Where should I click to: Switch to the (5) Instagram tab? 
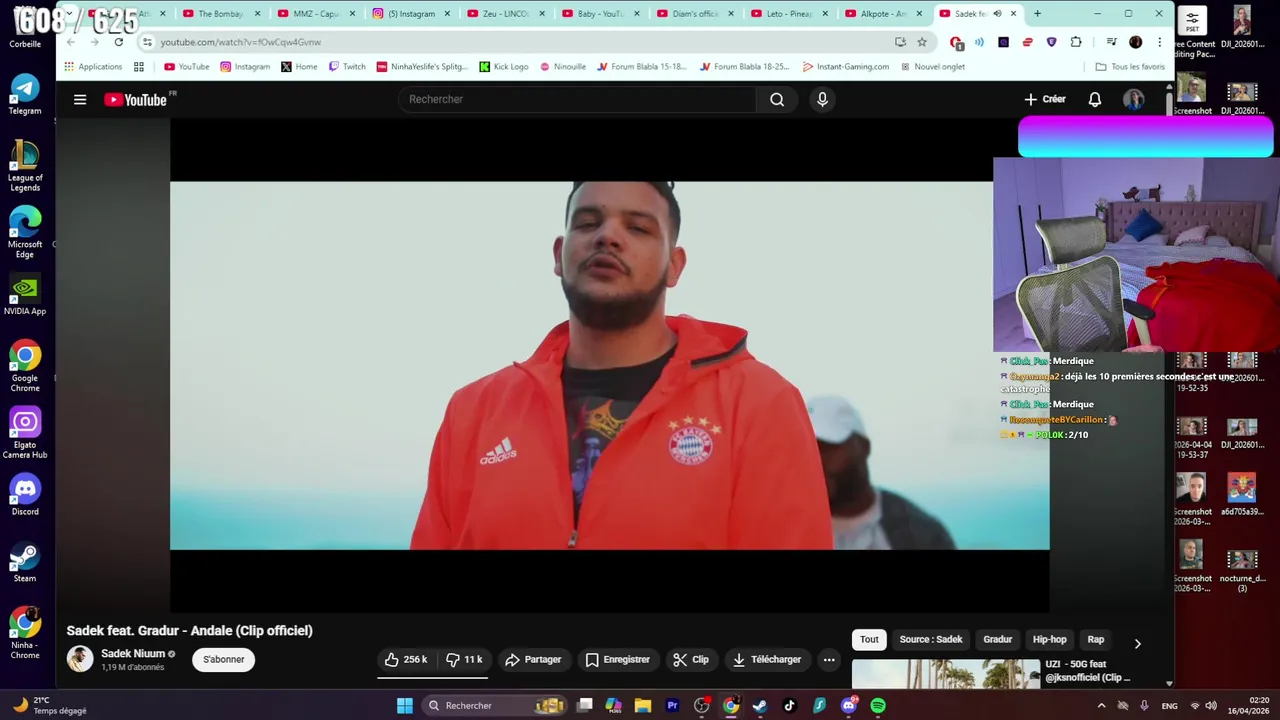coord(411,13)
